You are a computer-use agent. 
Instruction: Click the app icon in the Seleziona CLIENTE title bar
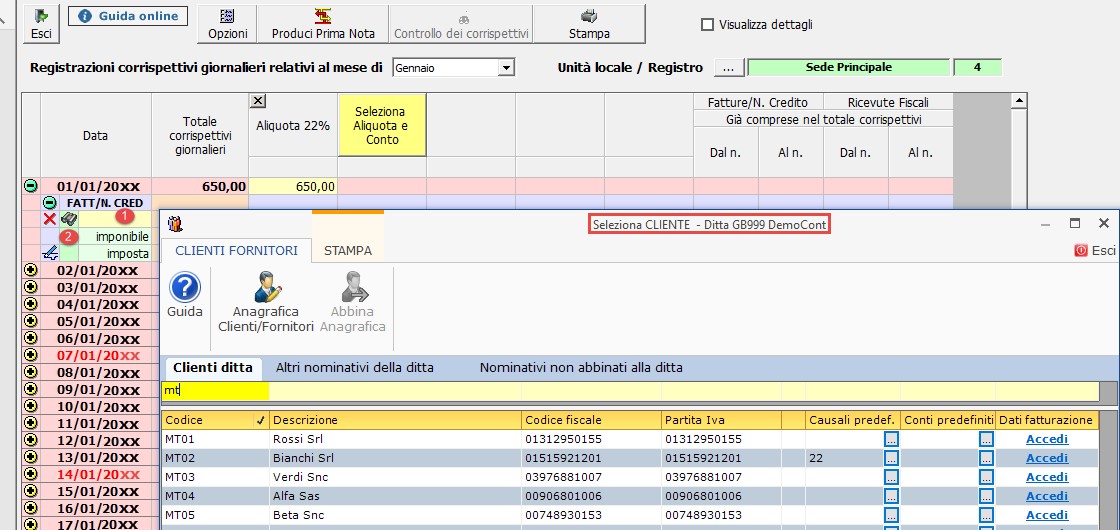[x=175, y=224]
